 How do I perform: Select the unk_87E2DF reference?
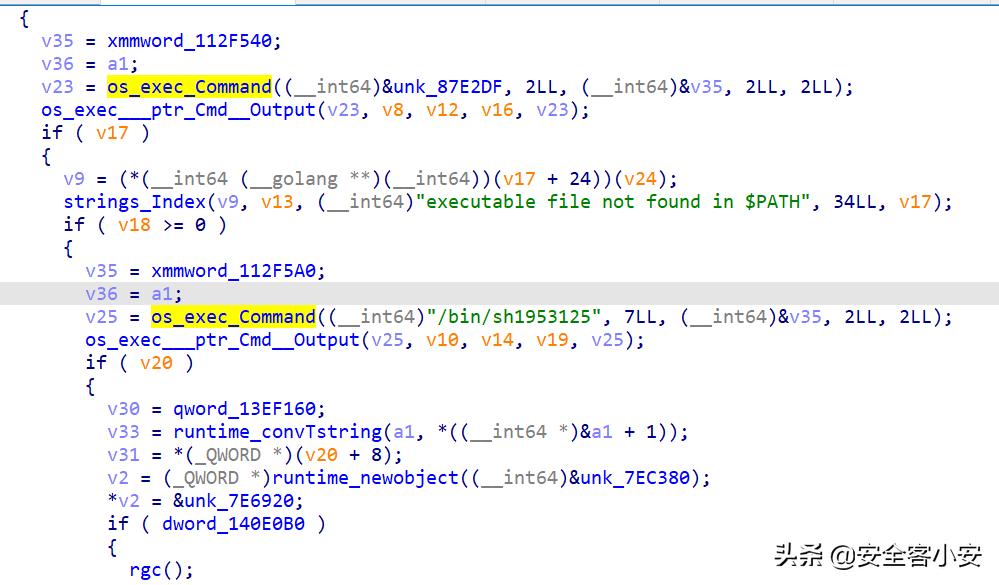(449, 87)
